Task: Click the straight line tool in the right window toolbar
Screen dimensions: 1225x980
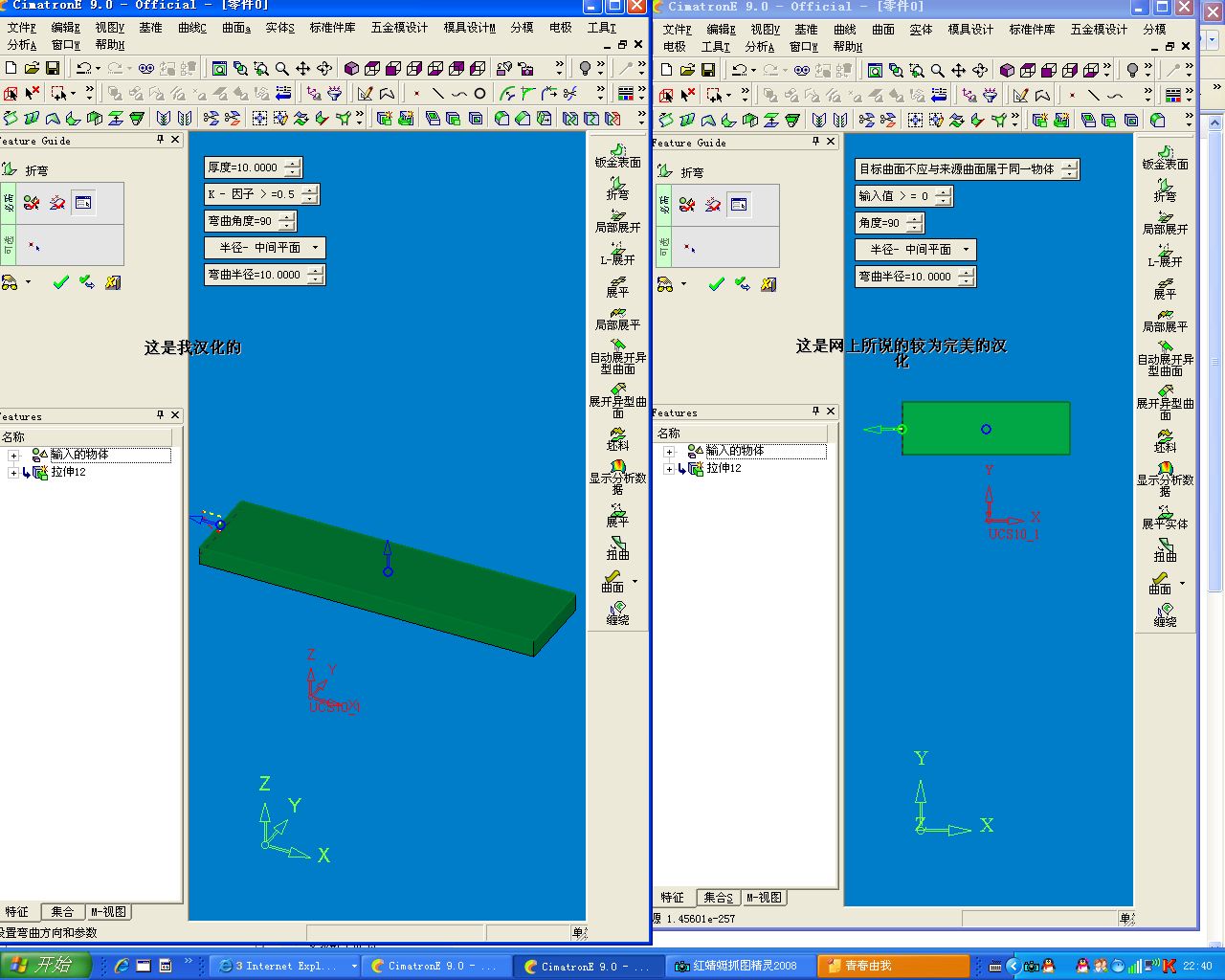Action: 1093,95
